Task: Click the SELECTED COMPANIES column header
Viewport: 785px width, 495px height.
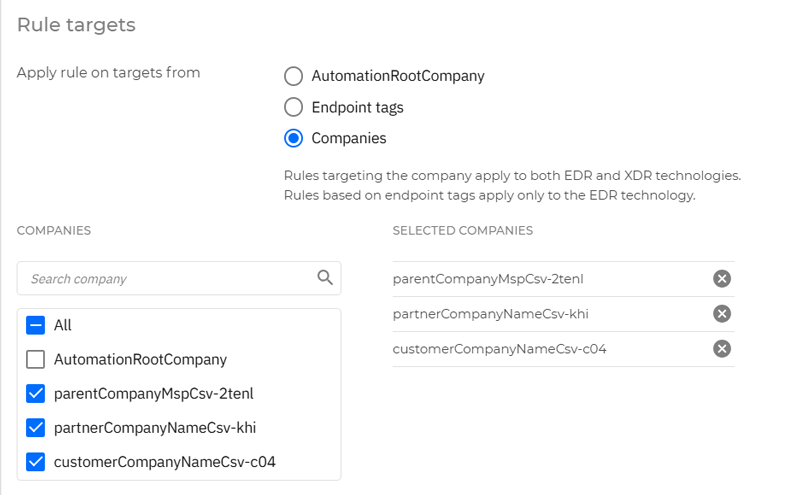Action: click(462, 231)
